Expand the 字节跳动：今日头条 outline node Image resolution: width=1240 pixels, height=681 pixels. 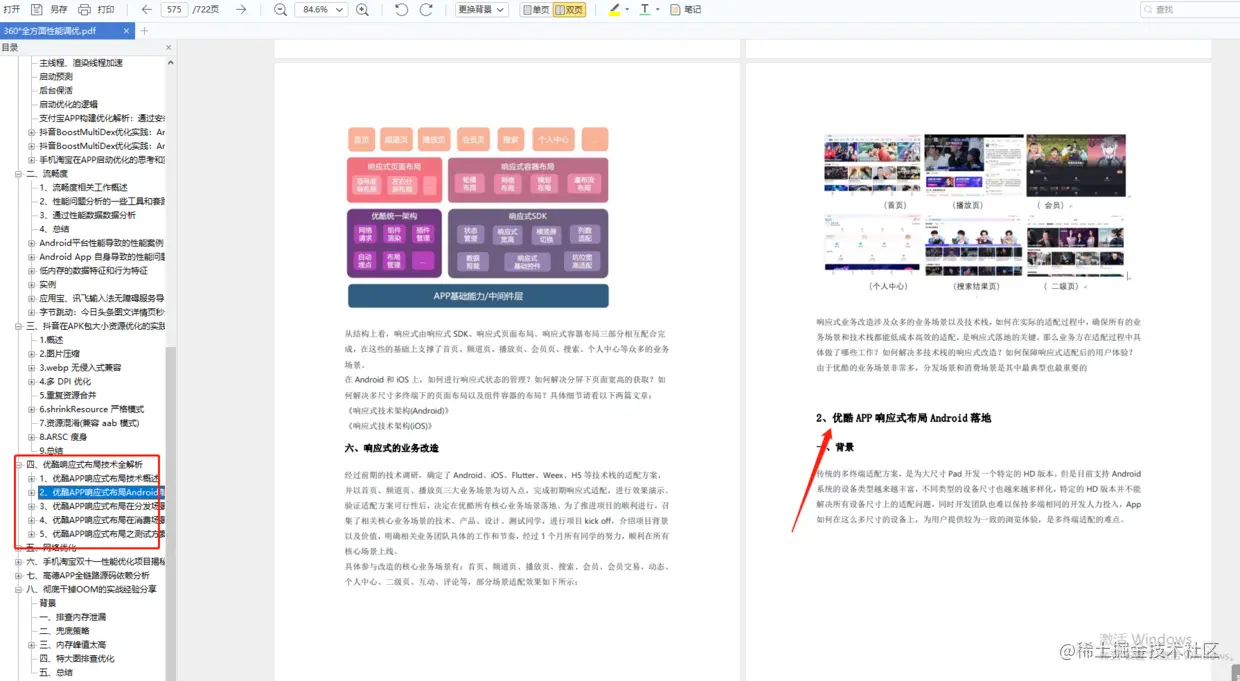[31, 312]
